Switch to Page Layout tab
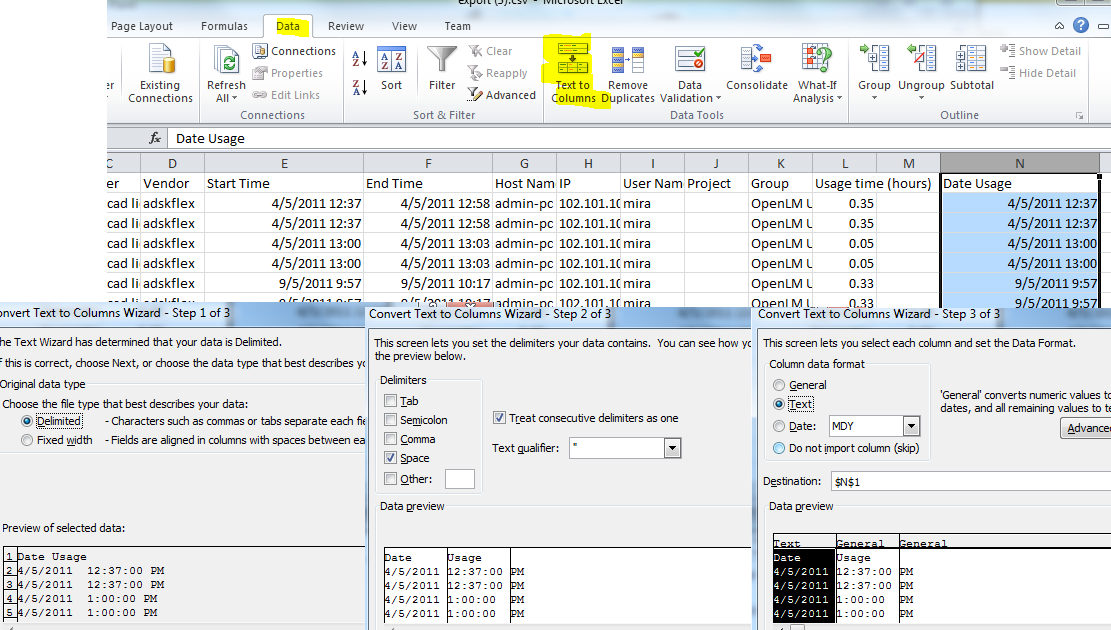The height and width of the screenshot is (630, 1111). click(x=142, y=26)
